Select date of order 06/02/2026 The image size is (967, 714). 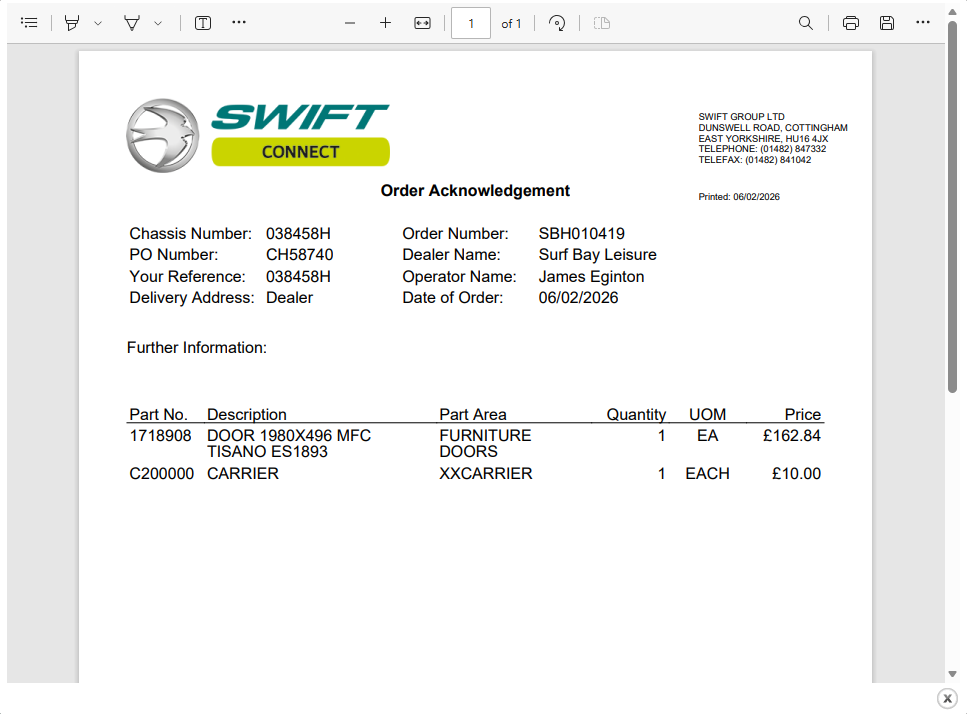[x=578, y=298]
